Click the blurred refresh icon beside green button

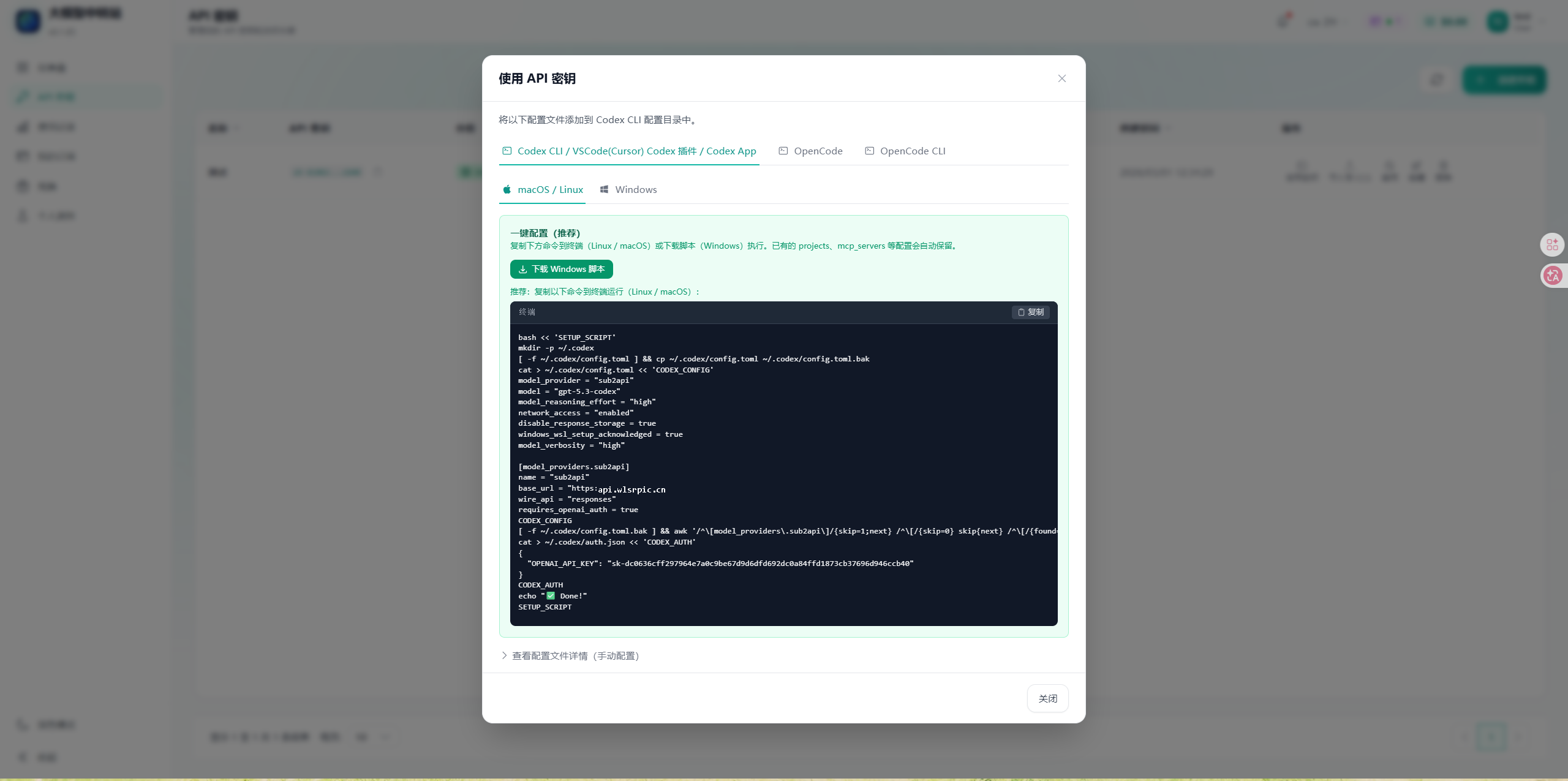coord(1436,80)
